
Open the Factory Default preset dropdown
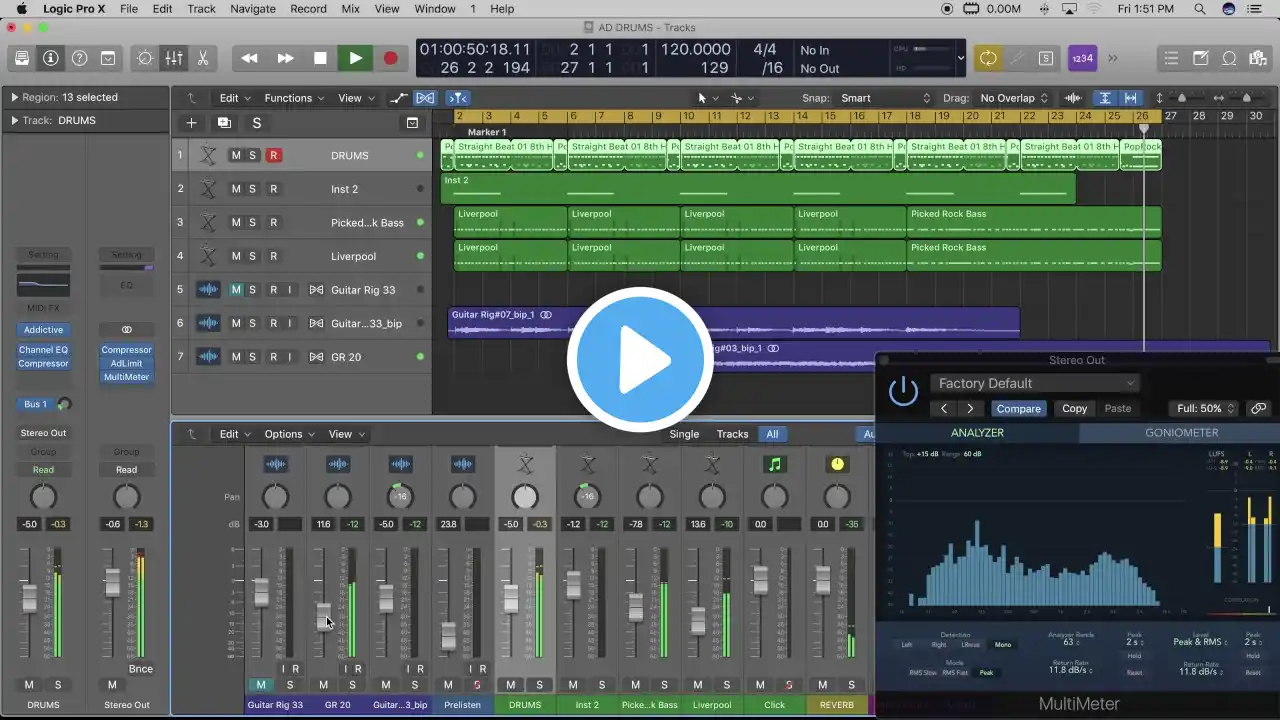(x=1034, y=383)
